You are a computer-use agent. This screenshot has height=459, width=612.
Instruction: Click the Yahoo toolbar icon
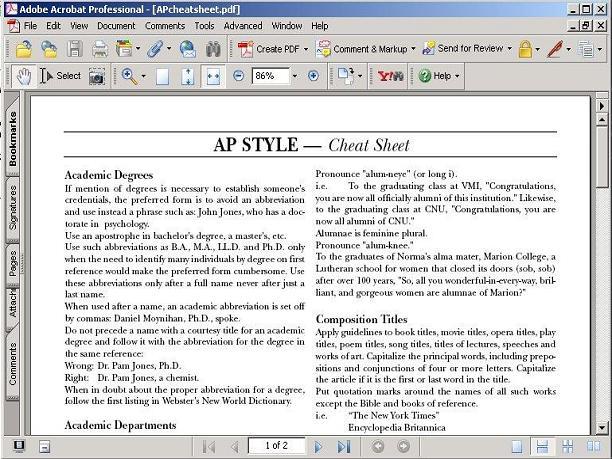(x=390, y=76)
